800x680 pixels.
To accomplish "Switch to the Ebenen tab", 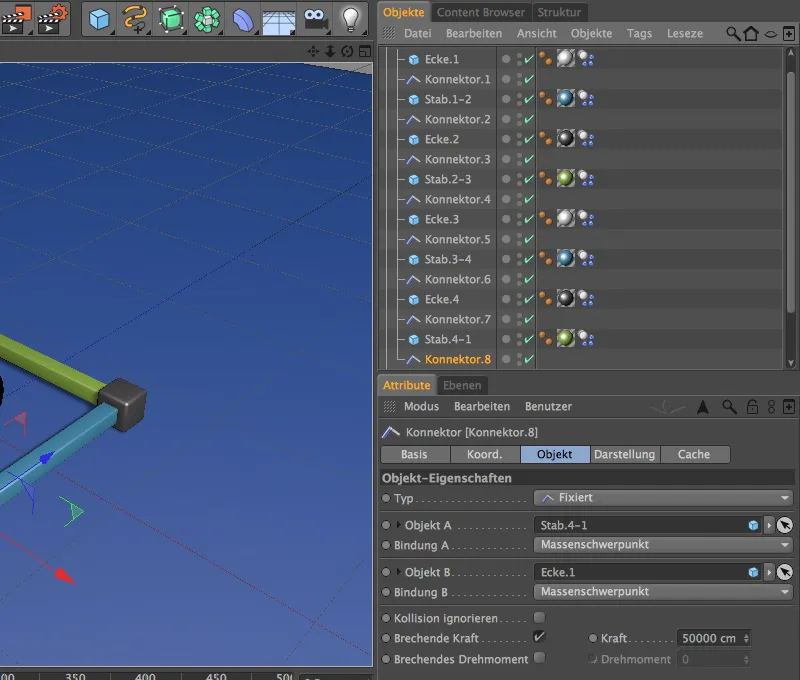I will click(462, 385).
